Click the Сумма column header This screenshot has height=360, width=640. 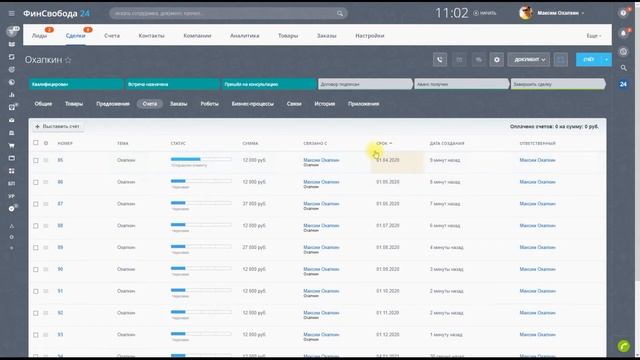click(250, 143)
